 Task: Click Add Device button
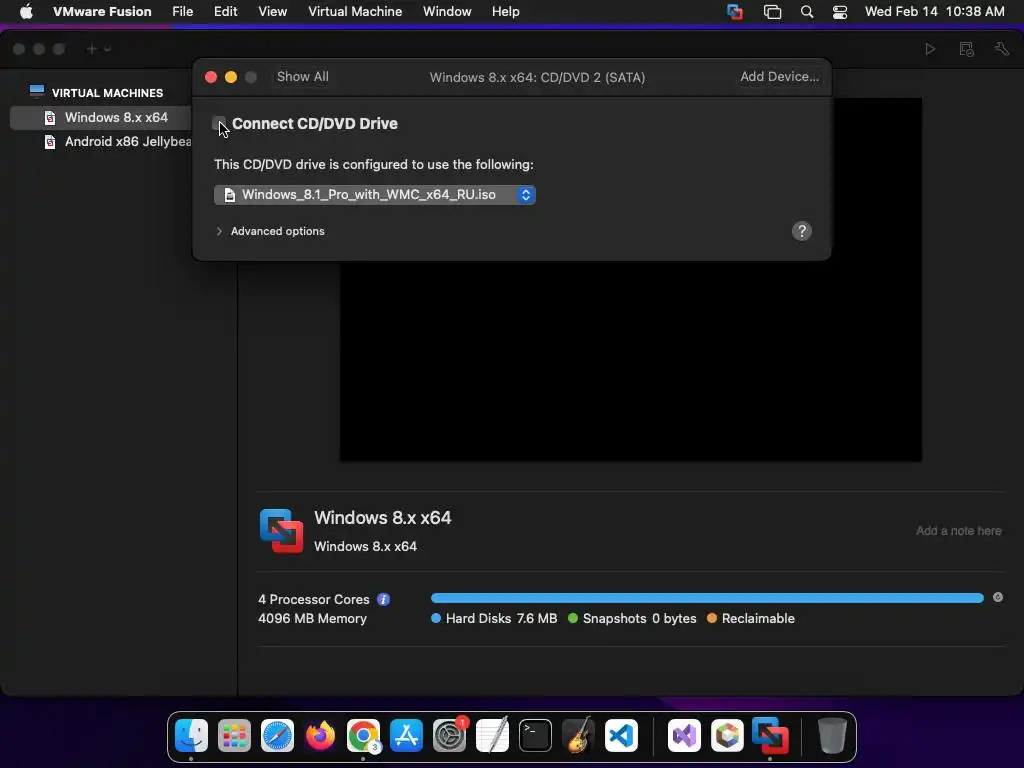click(x=779, y=76)
